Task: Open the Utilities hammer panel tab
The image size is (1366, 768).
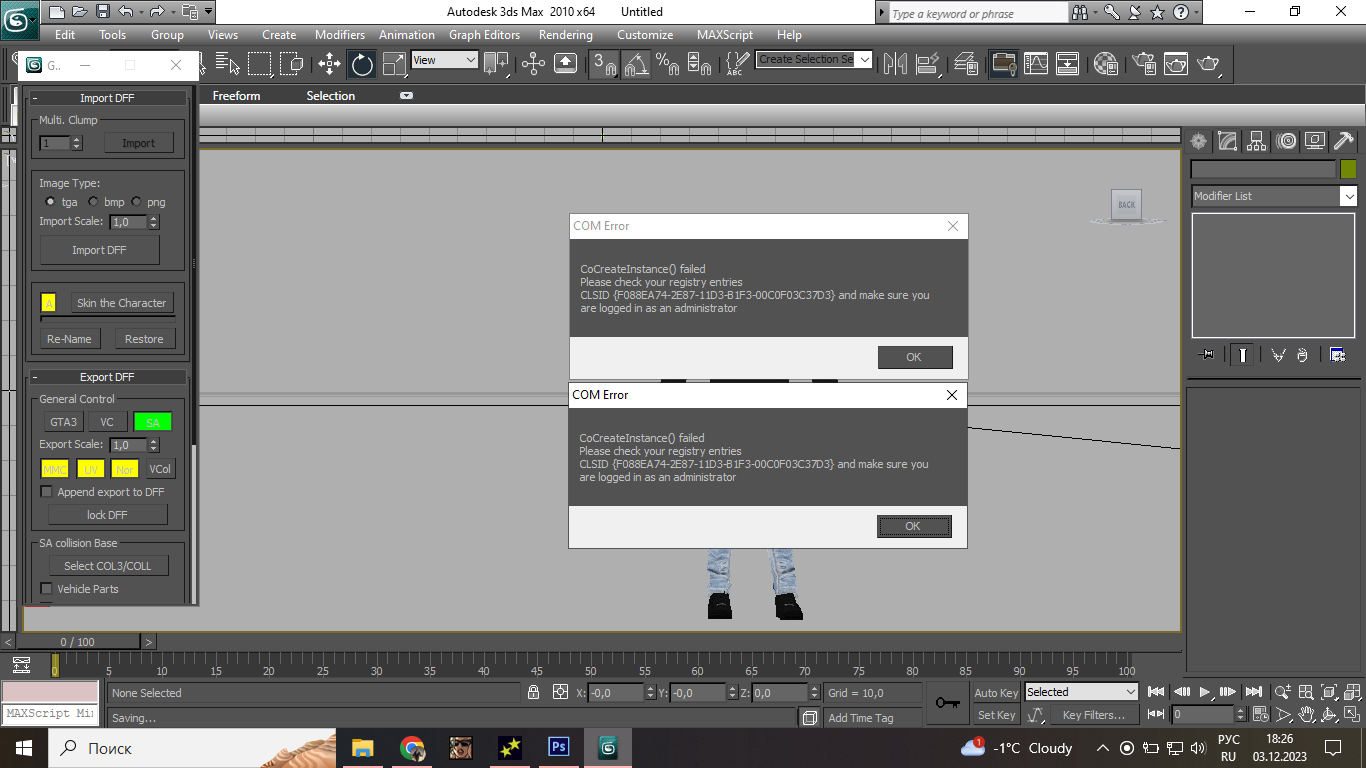Action: (1344, 141)
